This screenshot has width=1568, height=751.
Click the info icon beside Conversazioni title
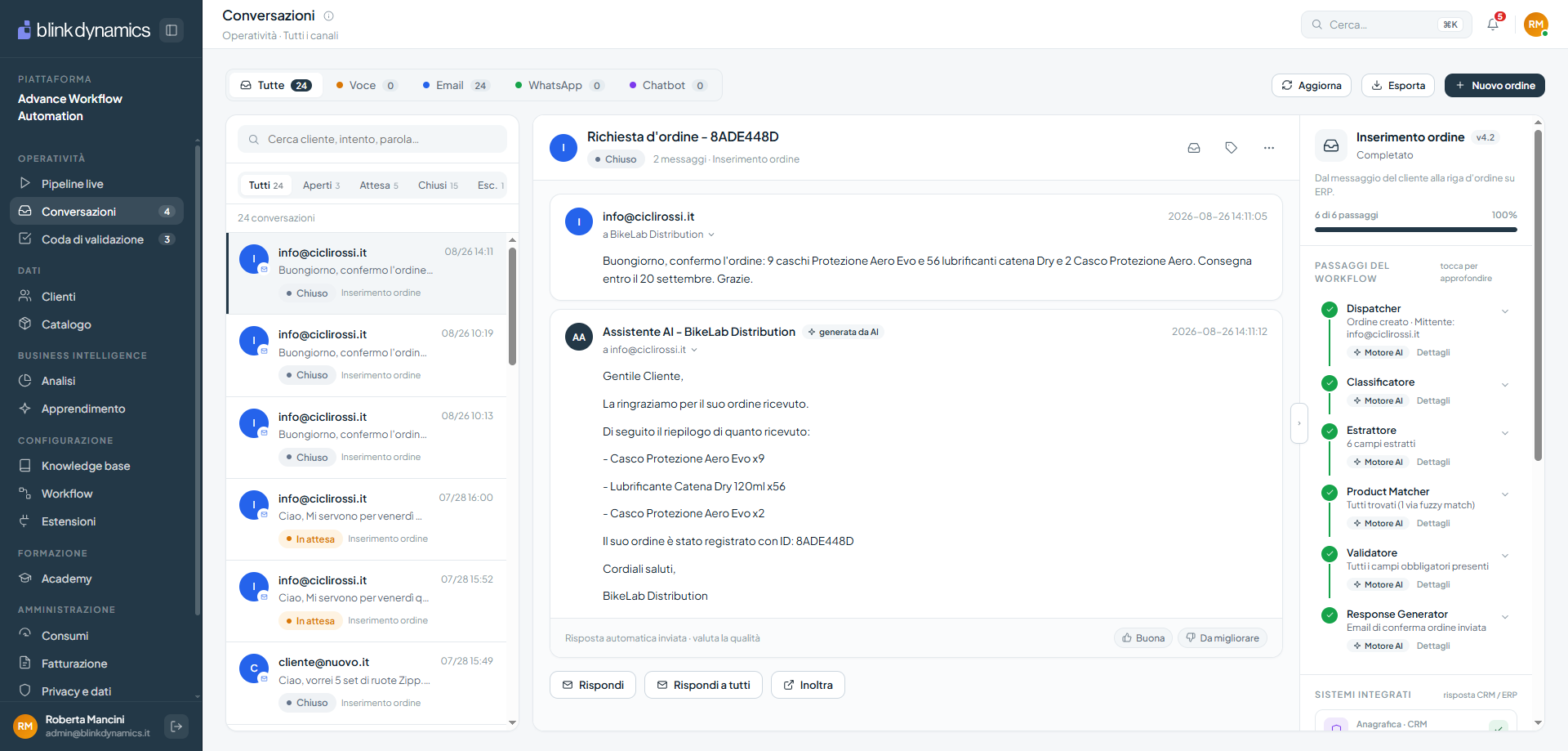(329, 16)
